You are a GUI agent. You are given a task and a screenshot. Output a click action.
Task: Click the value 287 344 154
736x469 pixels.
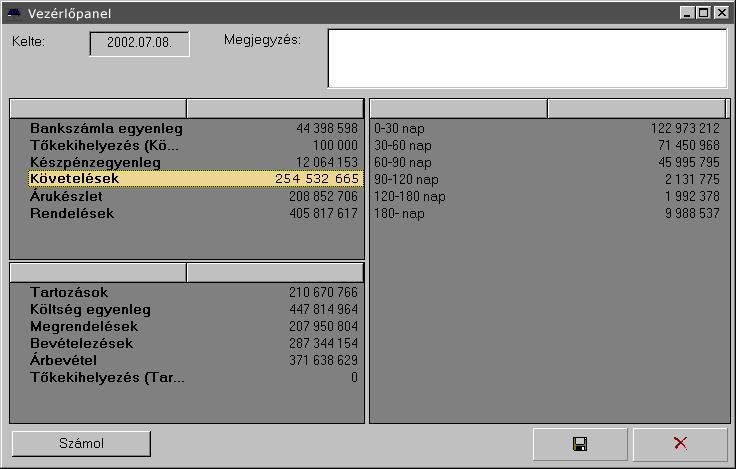[x=323, y=343]
